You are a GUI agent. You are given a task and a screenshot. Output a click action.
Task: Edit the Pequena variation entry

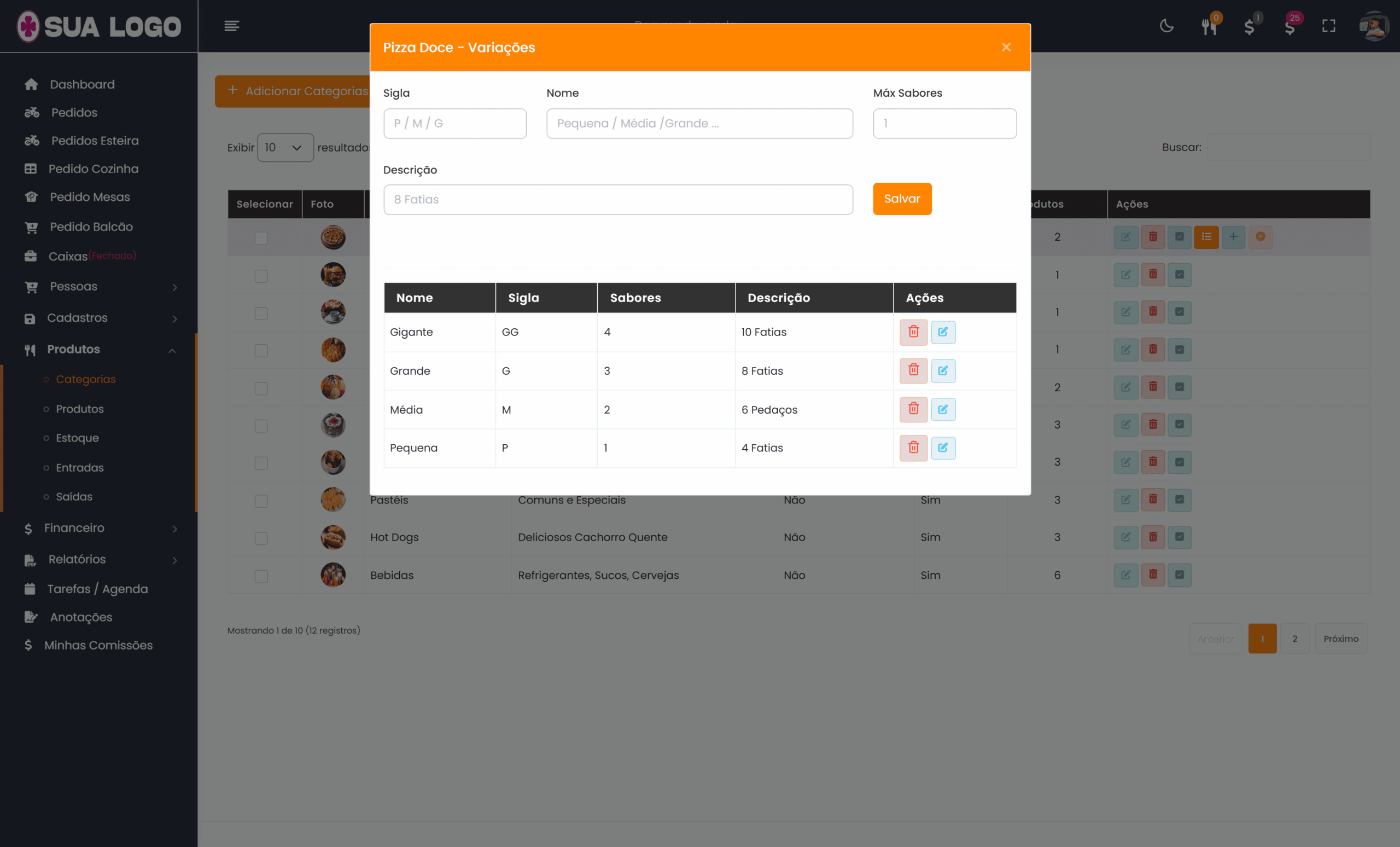point(943,448)
